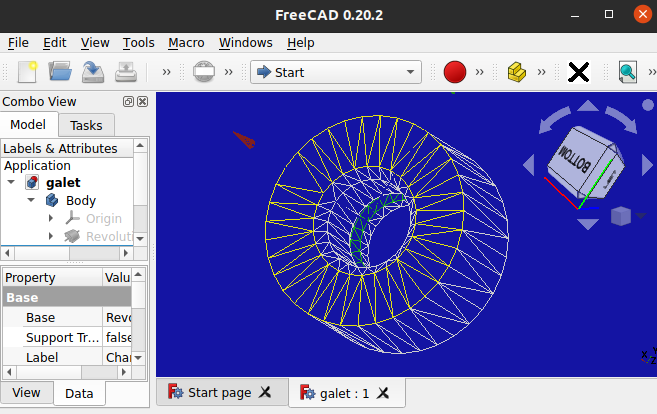Open the Macro menu
The width and height of the screenshot is (657, 414).
[x=186, y=43]
